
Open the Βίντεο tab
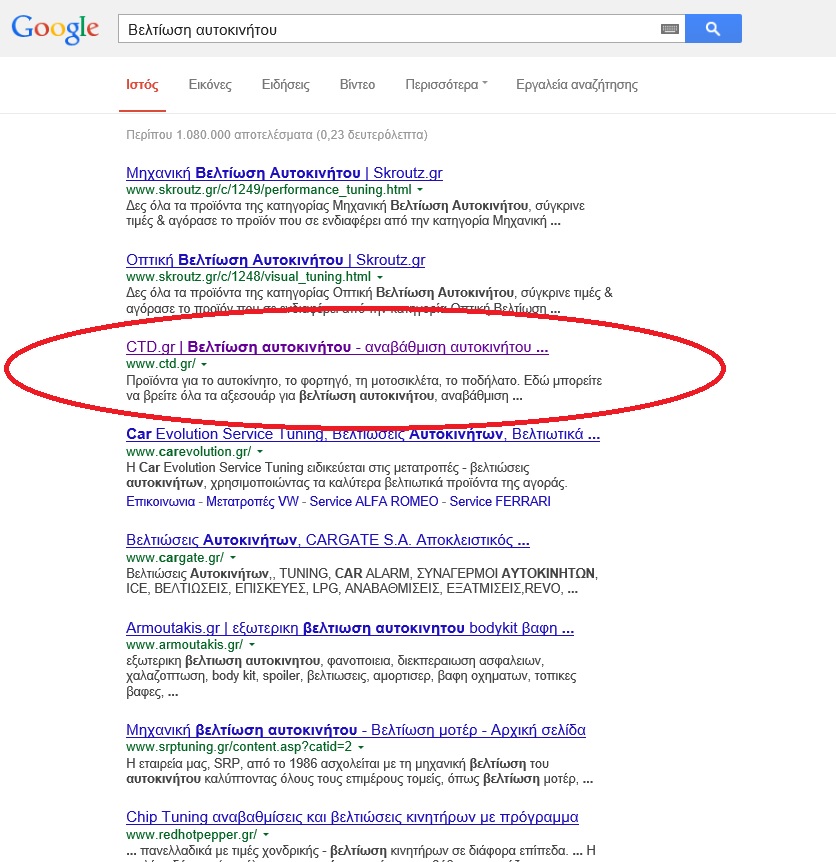(x=357, y=85)
